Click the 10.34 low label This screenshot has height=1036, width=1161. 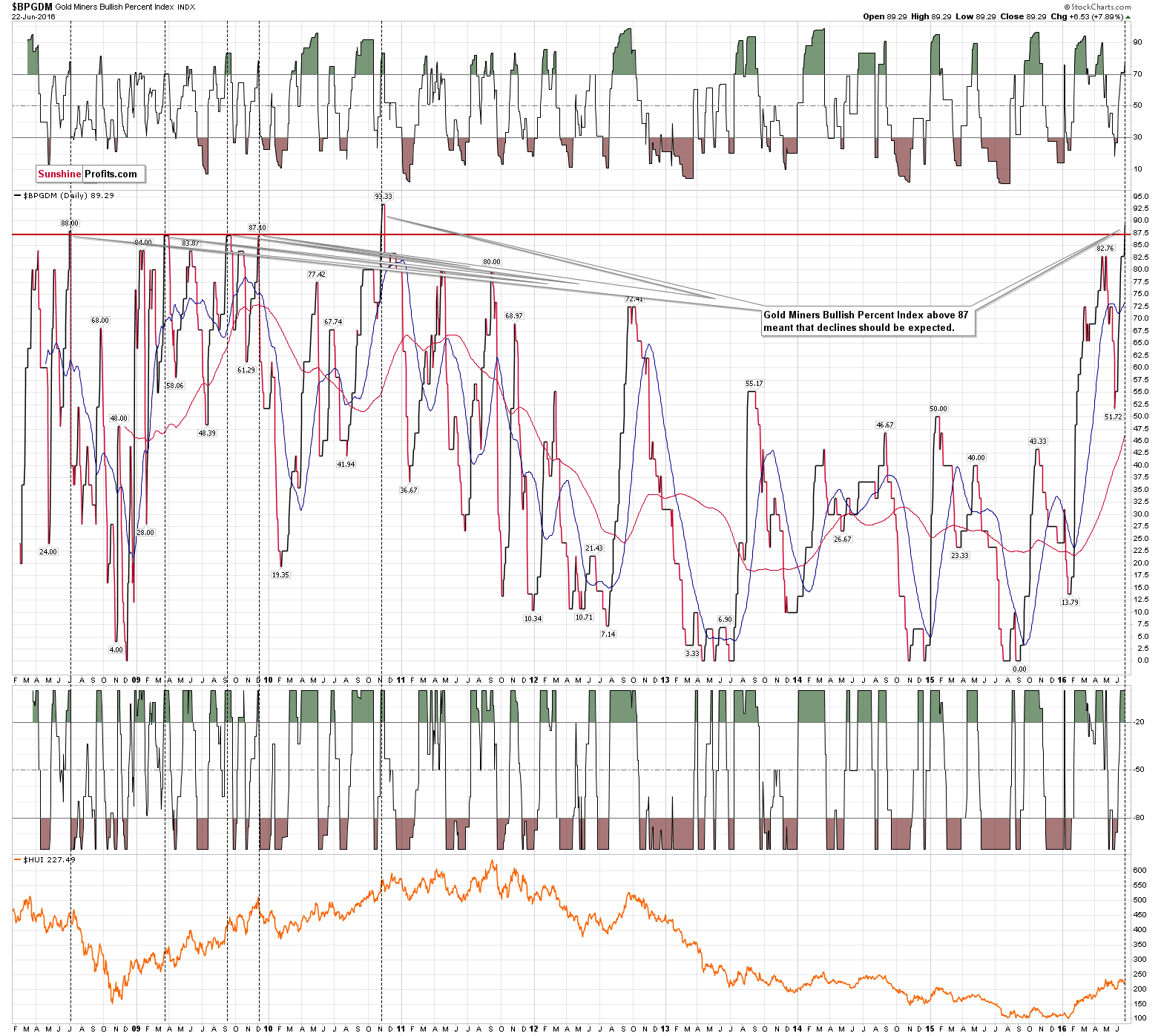click(533, 619)
